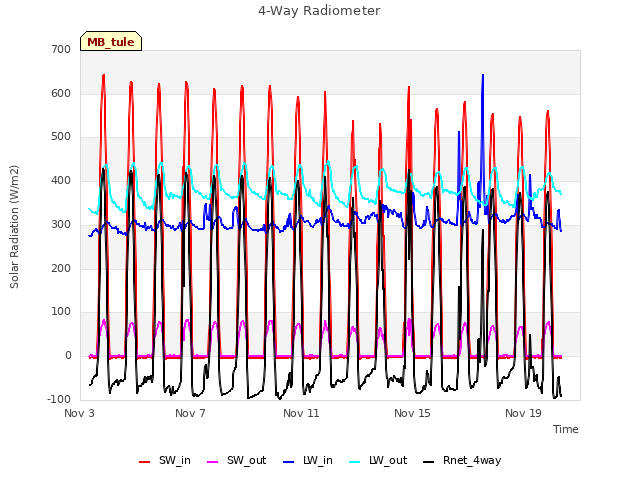640x480 pixels.
Task: Click the Nov 7 axis label
Action: [190, 413]
